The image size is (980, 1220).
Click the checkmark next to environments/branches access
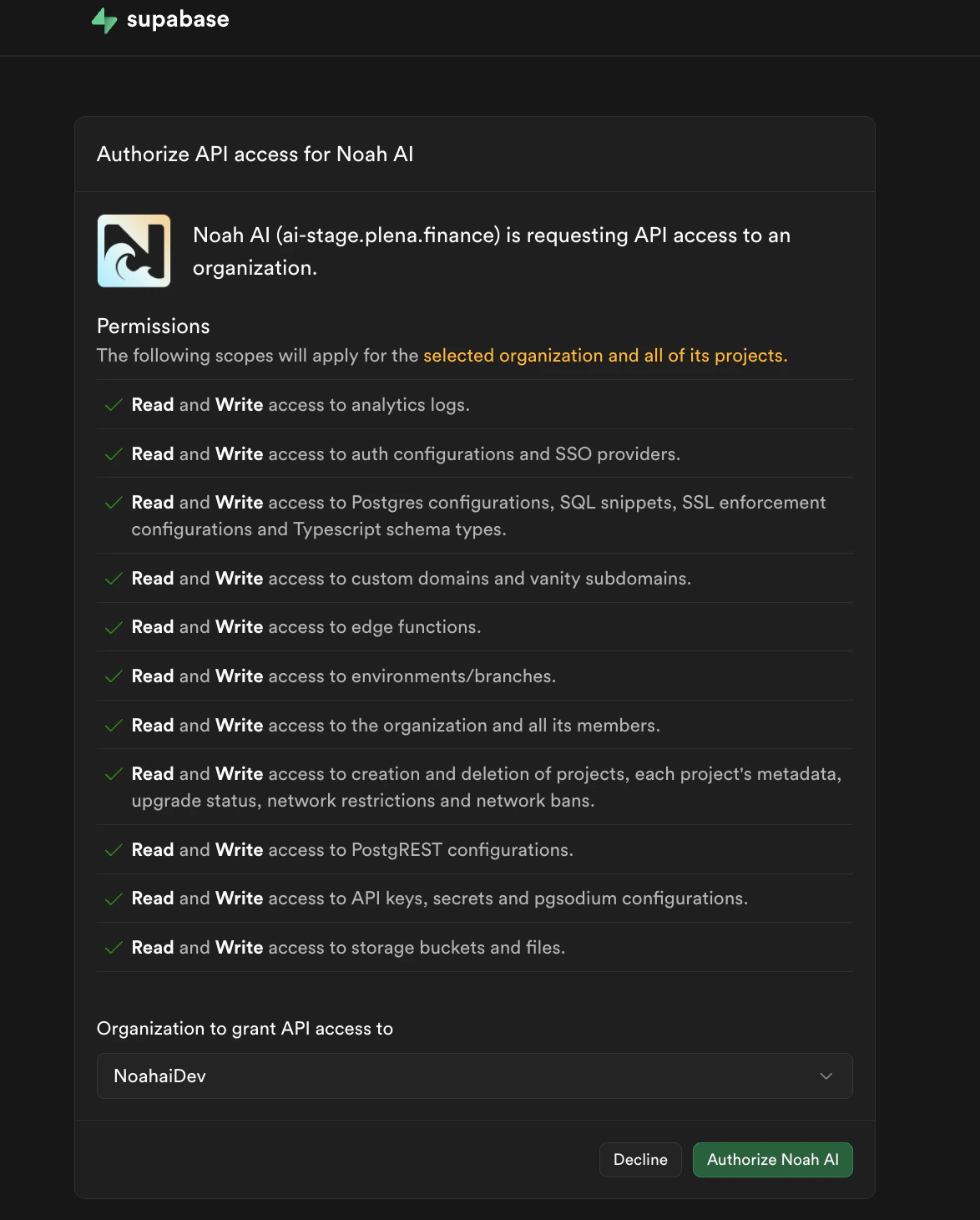(113, 676)
